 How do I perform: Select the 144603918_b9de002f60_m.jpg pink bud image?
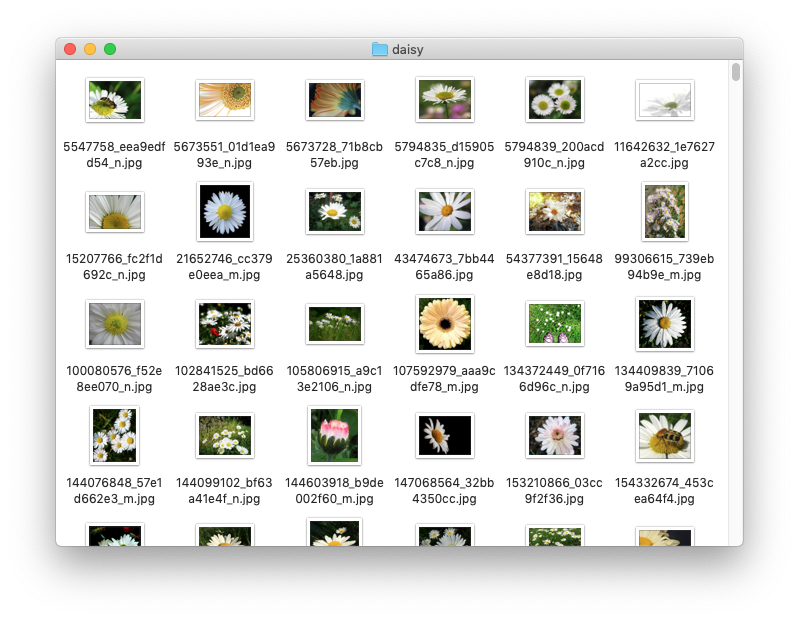click(335, 435)
